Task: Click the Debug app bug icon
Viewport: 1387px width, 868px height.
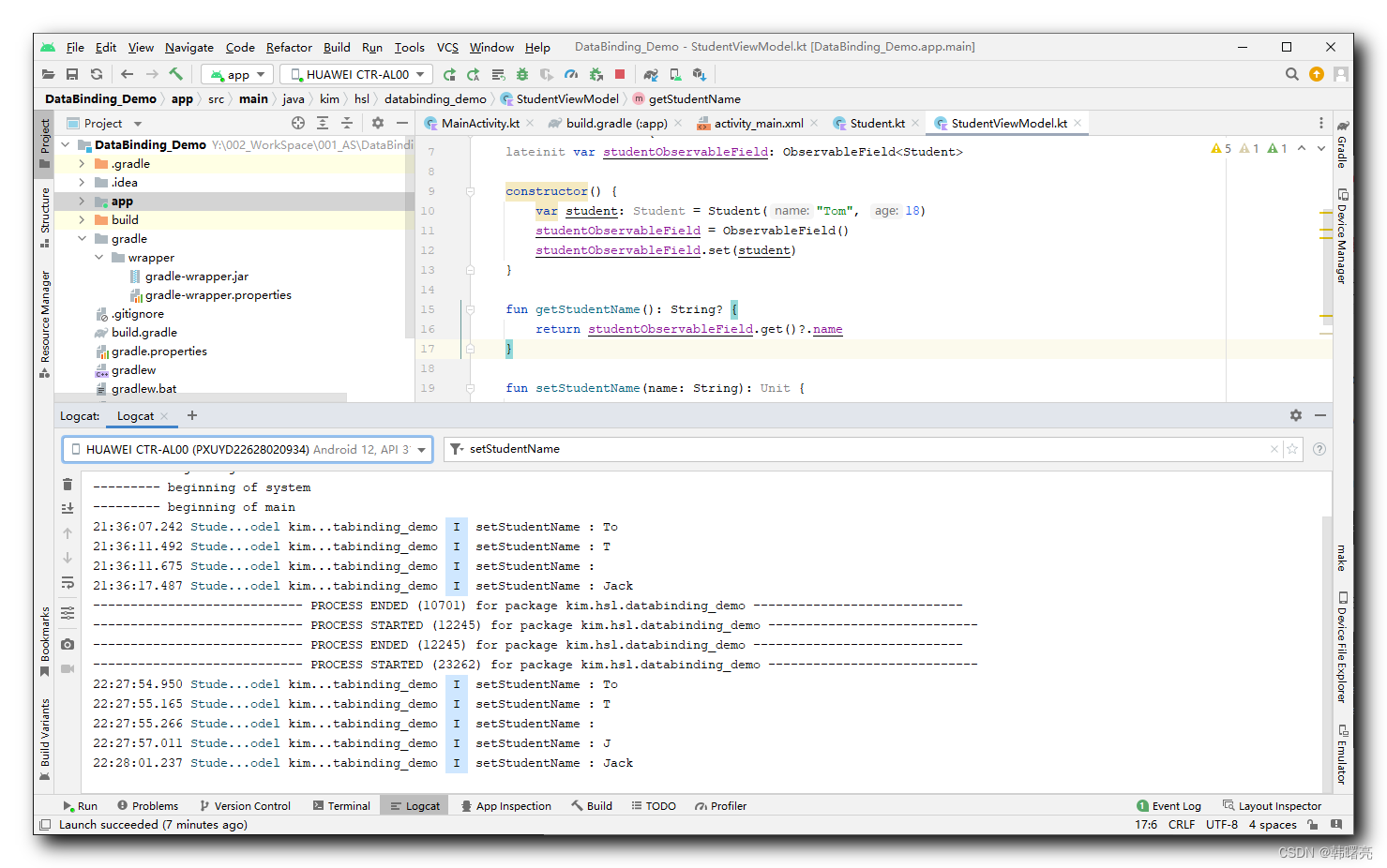Action: pos(522,74)
